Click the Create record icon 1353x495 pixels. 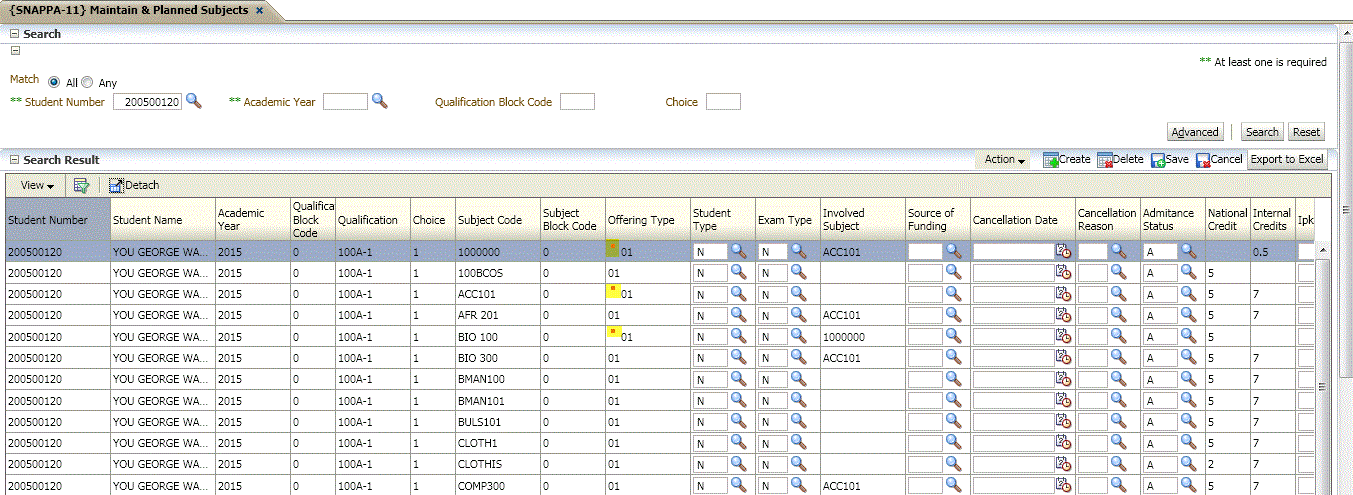[x=1066, y=159]
